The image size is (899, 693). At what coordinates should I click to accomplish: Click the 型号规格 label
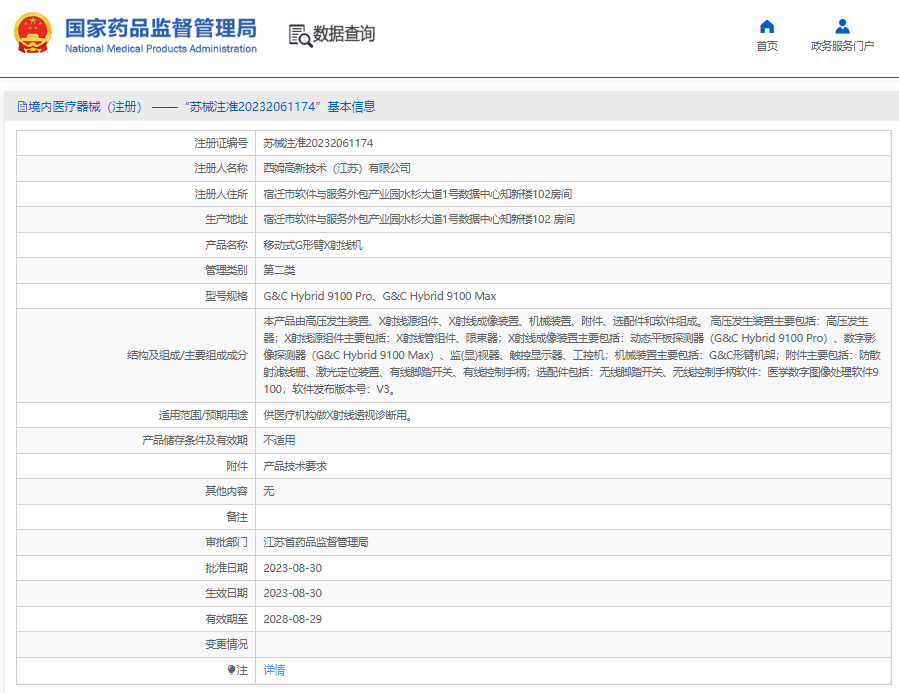[x=226, y=296]
